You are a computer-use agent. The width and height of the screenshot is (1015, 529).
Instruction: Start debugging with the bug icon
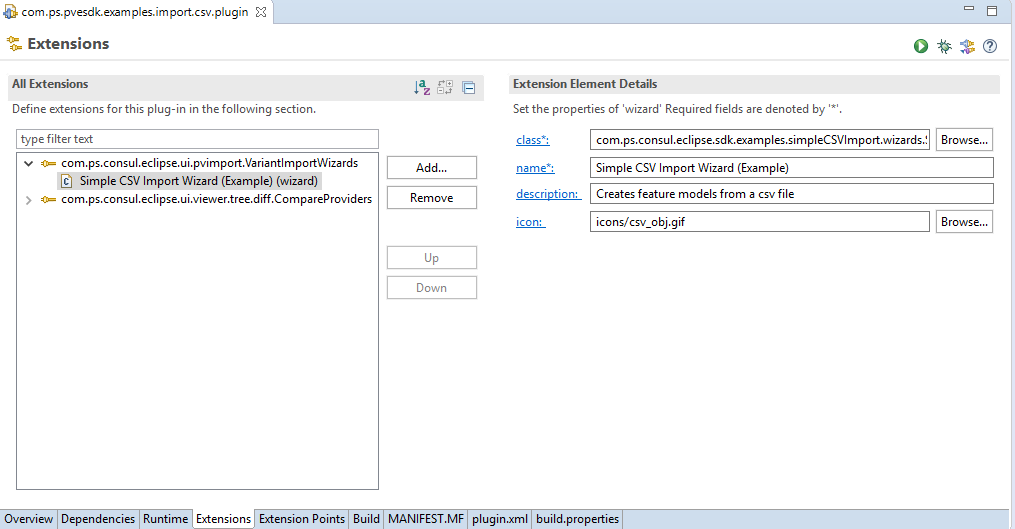(944, 46)
